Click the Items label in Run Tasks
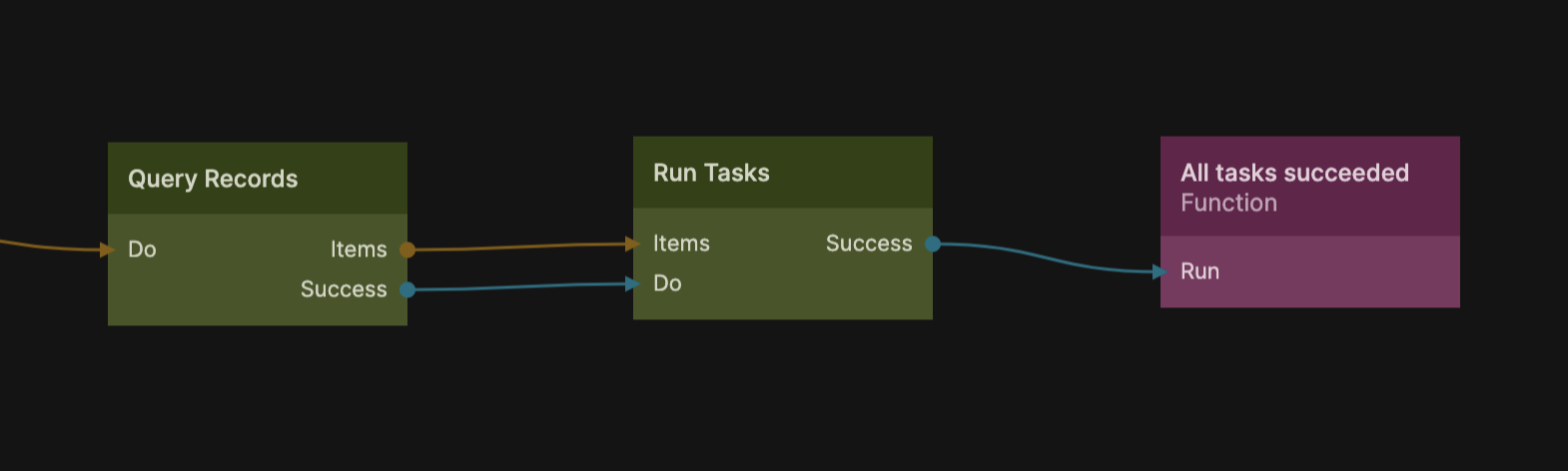Viewport: 1568px width, 471px height. click(x=681, y=243)
